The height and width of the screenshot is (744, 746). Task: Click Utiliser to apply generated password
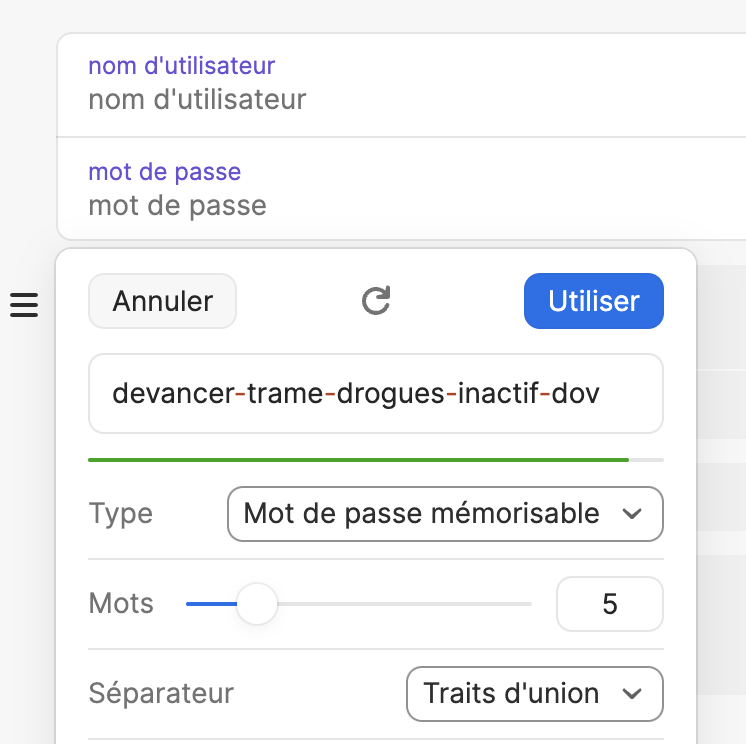(594, 301)
